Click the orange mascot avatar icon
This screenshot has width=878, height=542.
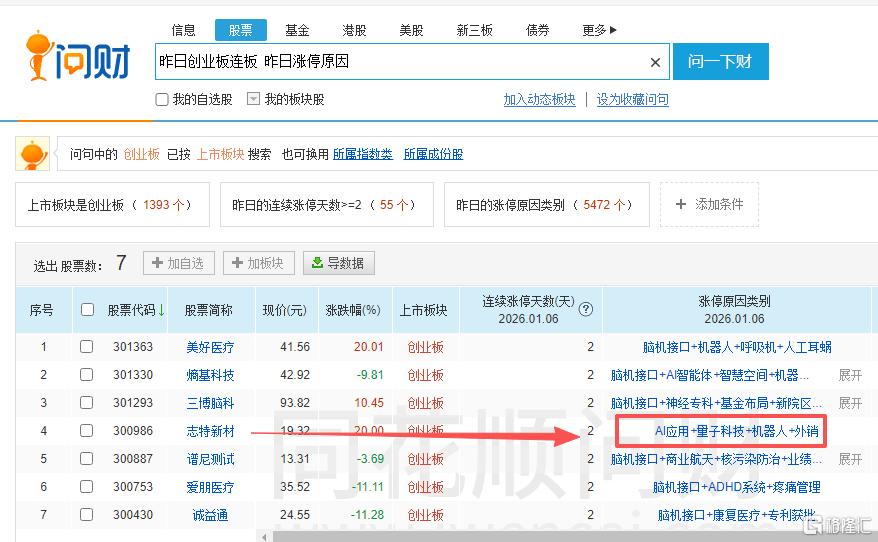[32, 154]
